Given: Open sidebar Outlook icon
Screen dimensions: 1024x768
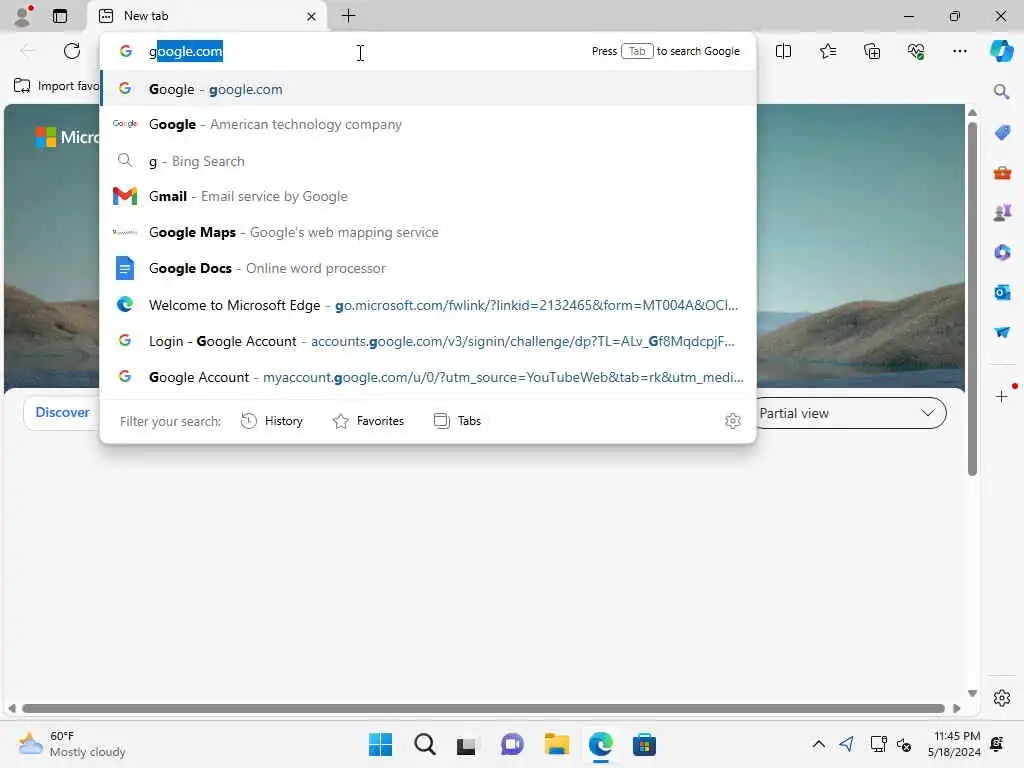Looking at the screenshot, I should 1002,293.
